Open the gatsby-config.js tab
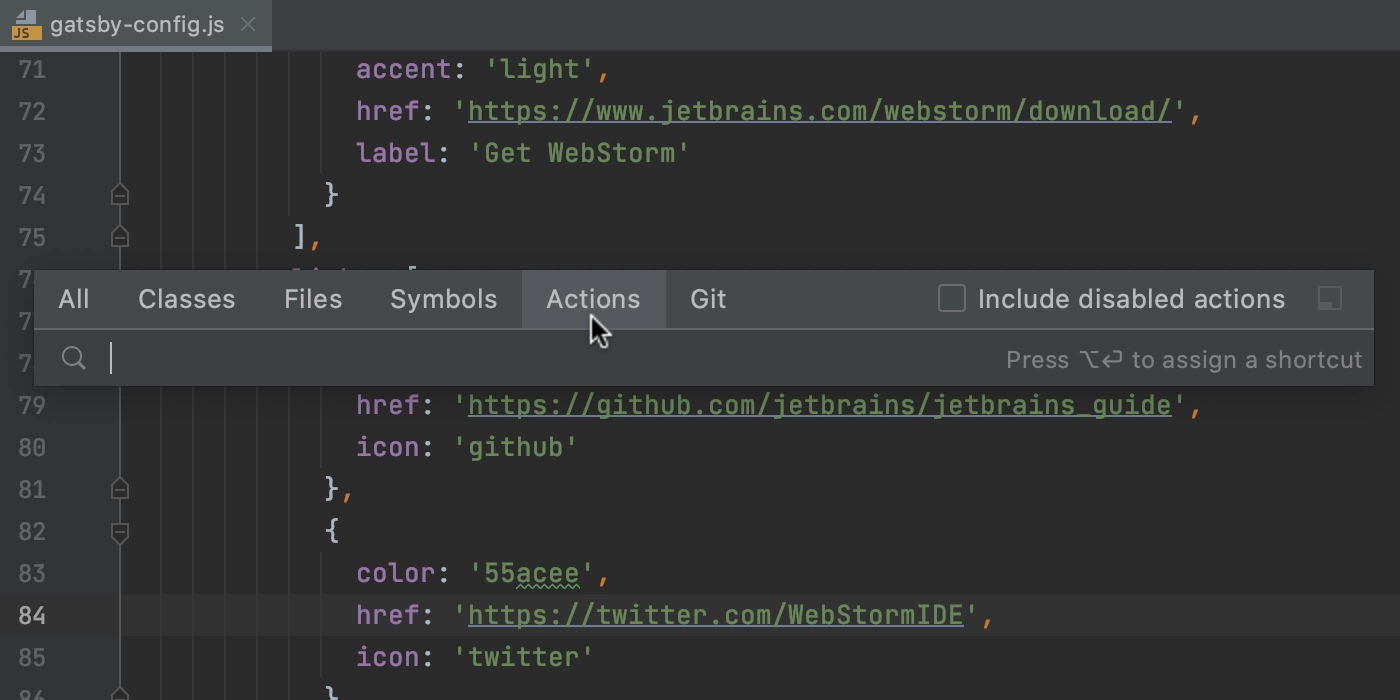1400x700 pixels. (x=137, y=24)
